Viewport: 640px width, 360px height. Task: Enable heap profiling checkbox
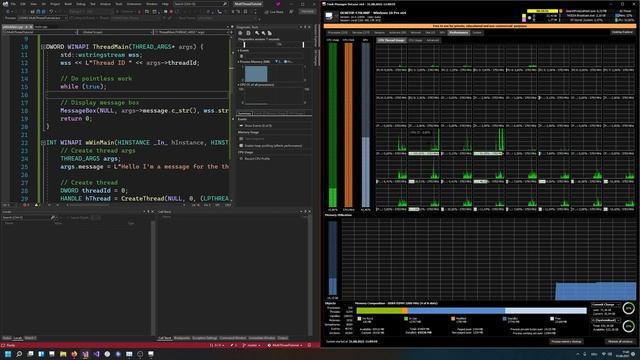[241, 146]
